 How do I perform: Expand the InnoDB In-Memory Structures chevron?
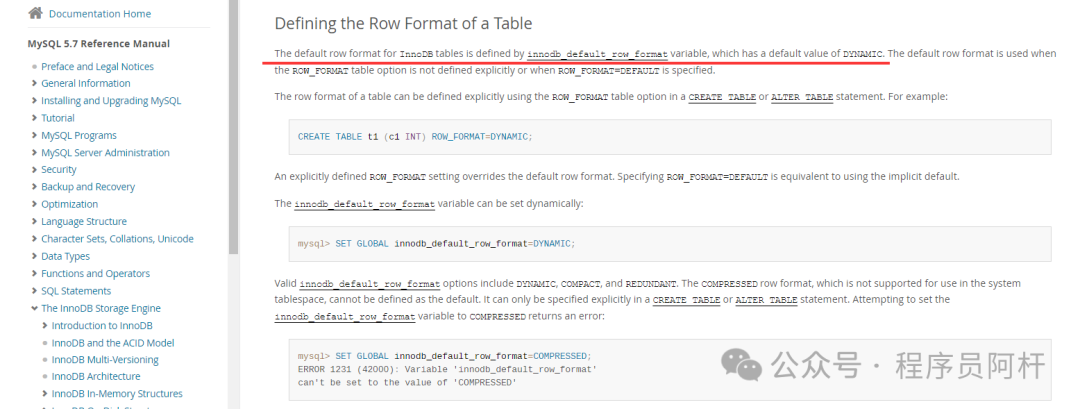45,394
